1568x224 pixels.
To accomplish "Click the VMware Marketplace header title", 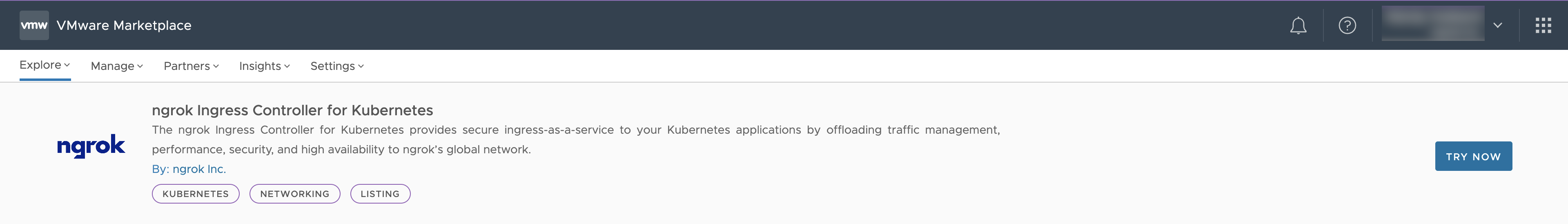I will click(x=124, y=26).
